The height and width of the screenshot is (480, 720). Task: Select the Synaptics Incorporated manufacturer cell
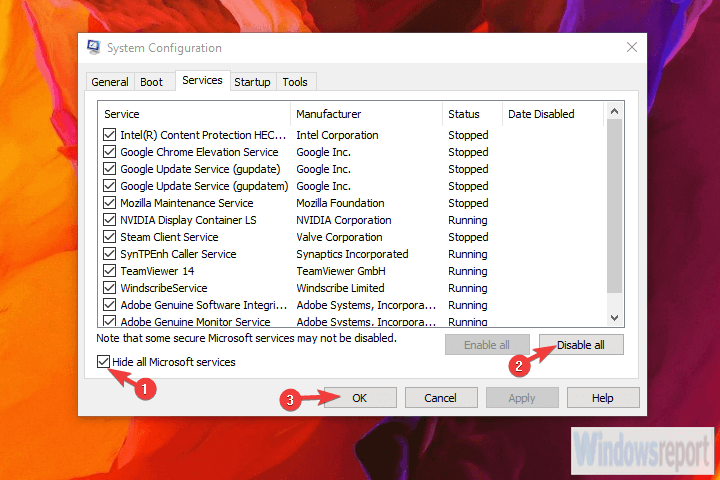[352, 254]
